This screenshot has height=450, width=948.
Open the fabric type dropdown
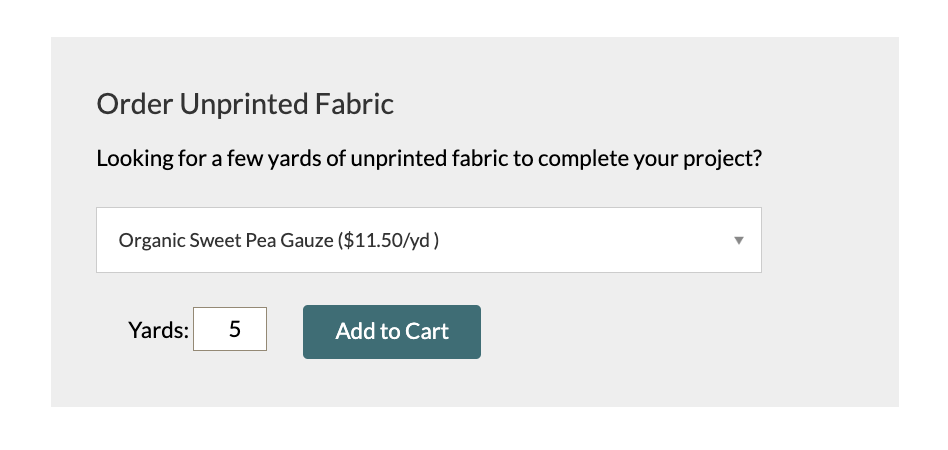tap(429, 240)
